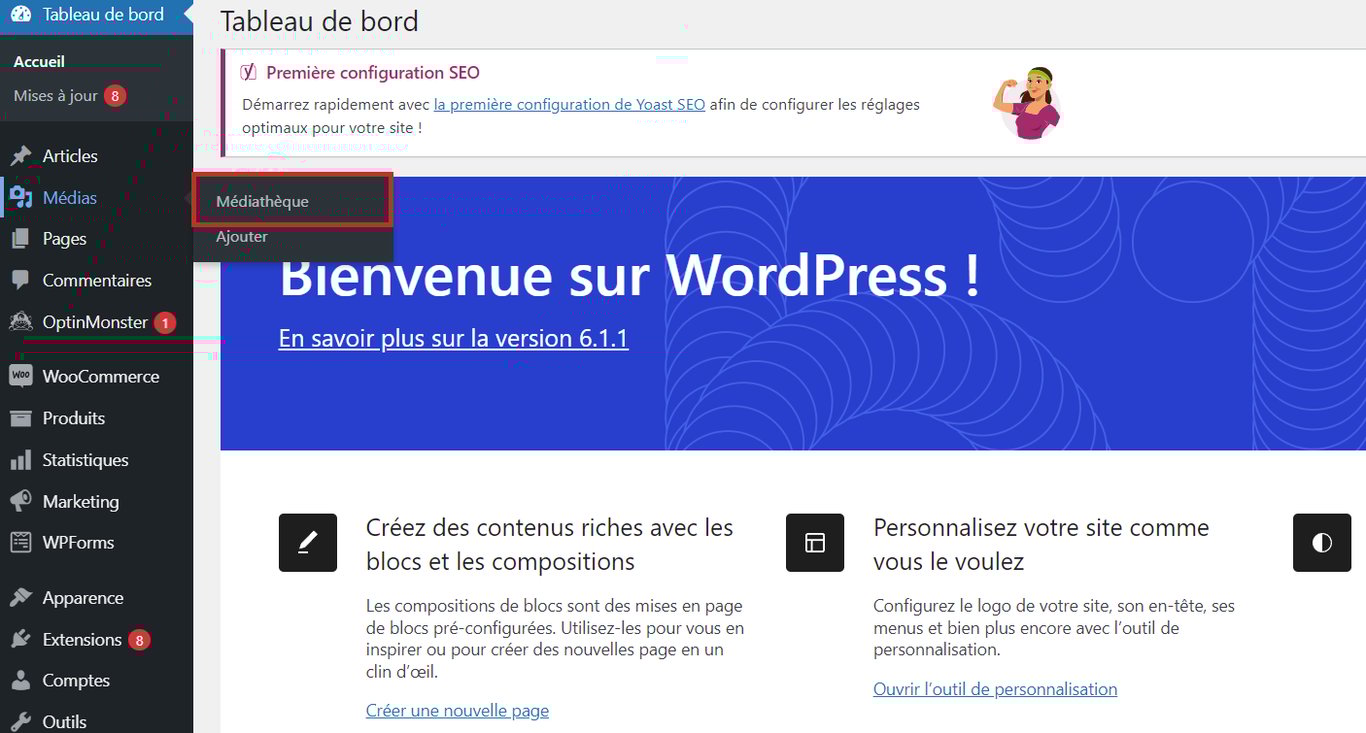Expand the WPForms submenu
1366x733 pixels.
tap(76, 542)
